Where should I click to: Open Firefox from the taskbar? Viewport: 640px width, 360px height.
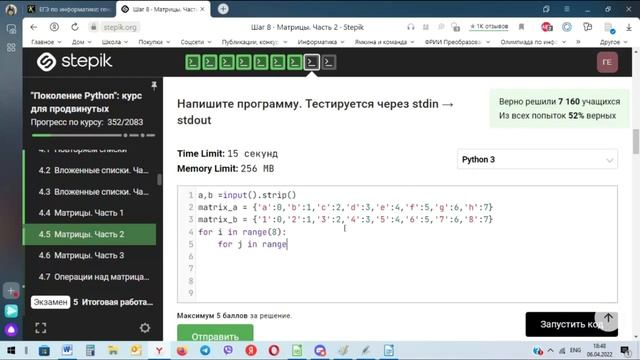(x=182, y=350)
